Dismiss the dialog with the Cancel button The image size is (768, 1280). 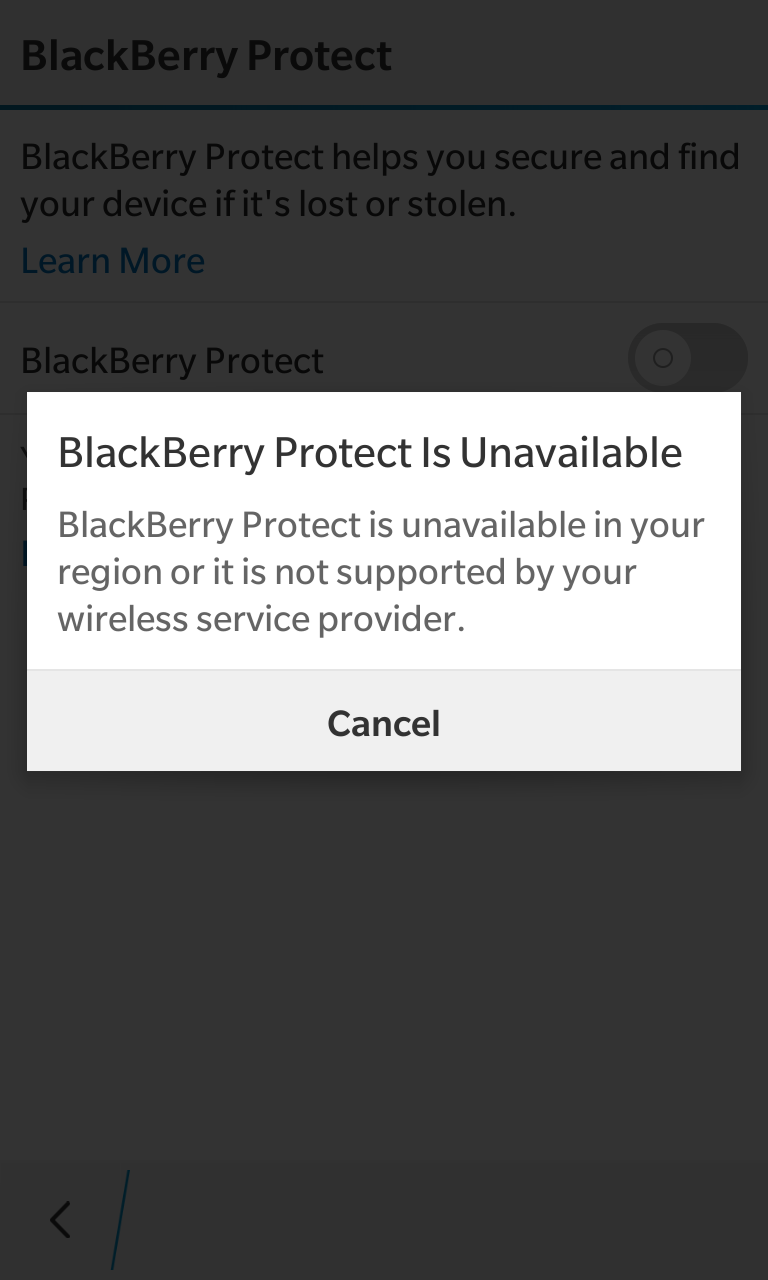click(x=384, y=722)
